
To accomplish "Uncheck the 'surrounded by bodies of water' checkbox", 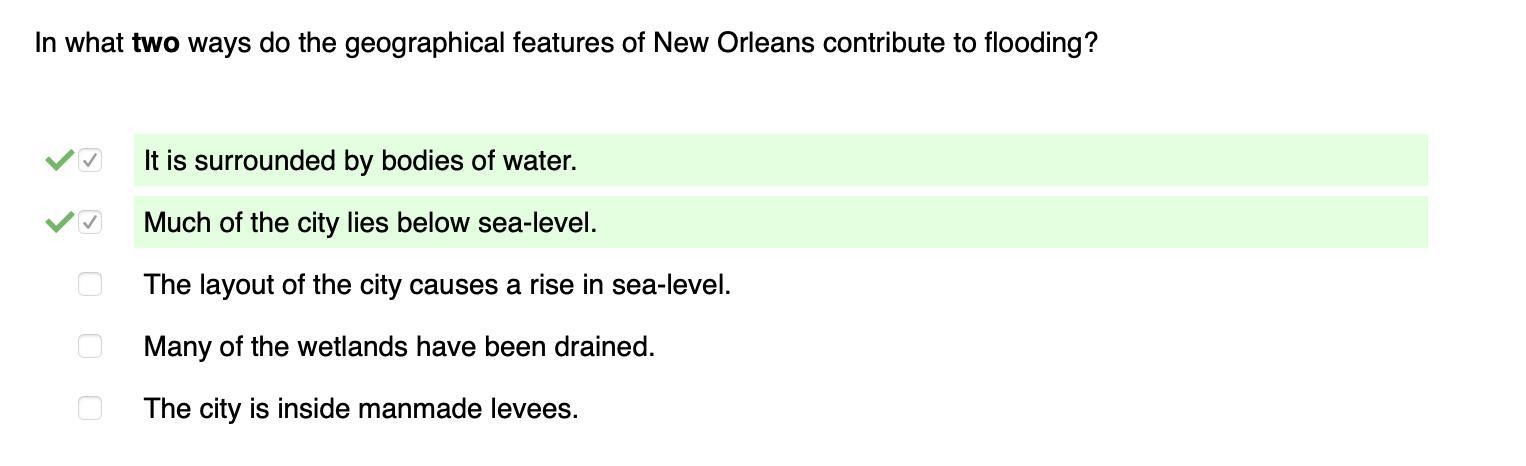I will coord(90,160).
